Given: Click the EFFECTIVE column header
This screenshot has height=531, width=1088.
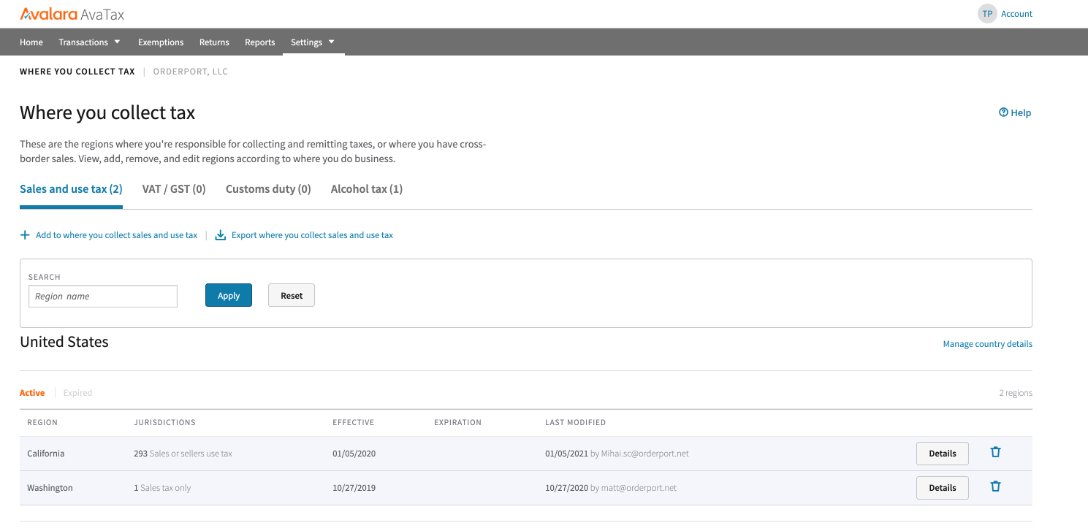Looking at the screenshot, I should pyautogui.click(x=353, y=422).
